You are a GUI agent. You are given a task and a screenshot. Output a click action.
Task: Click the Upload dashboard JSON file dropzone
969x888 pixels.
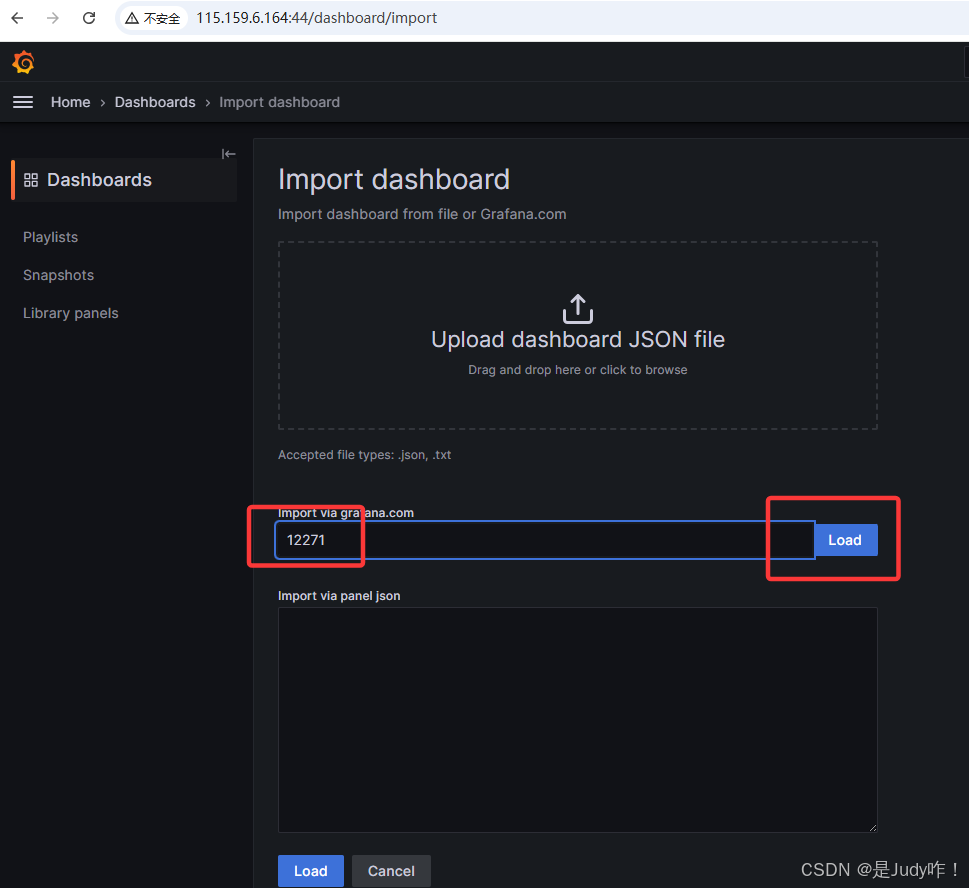coord(578,336)
